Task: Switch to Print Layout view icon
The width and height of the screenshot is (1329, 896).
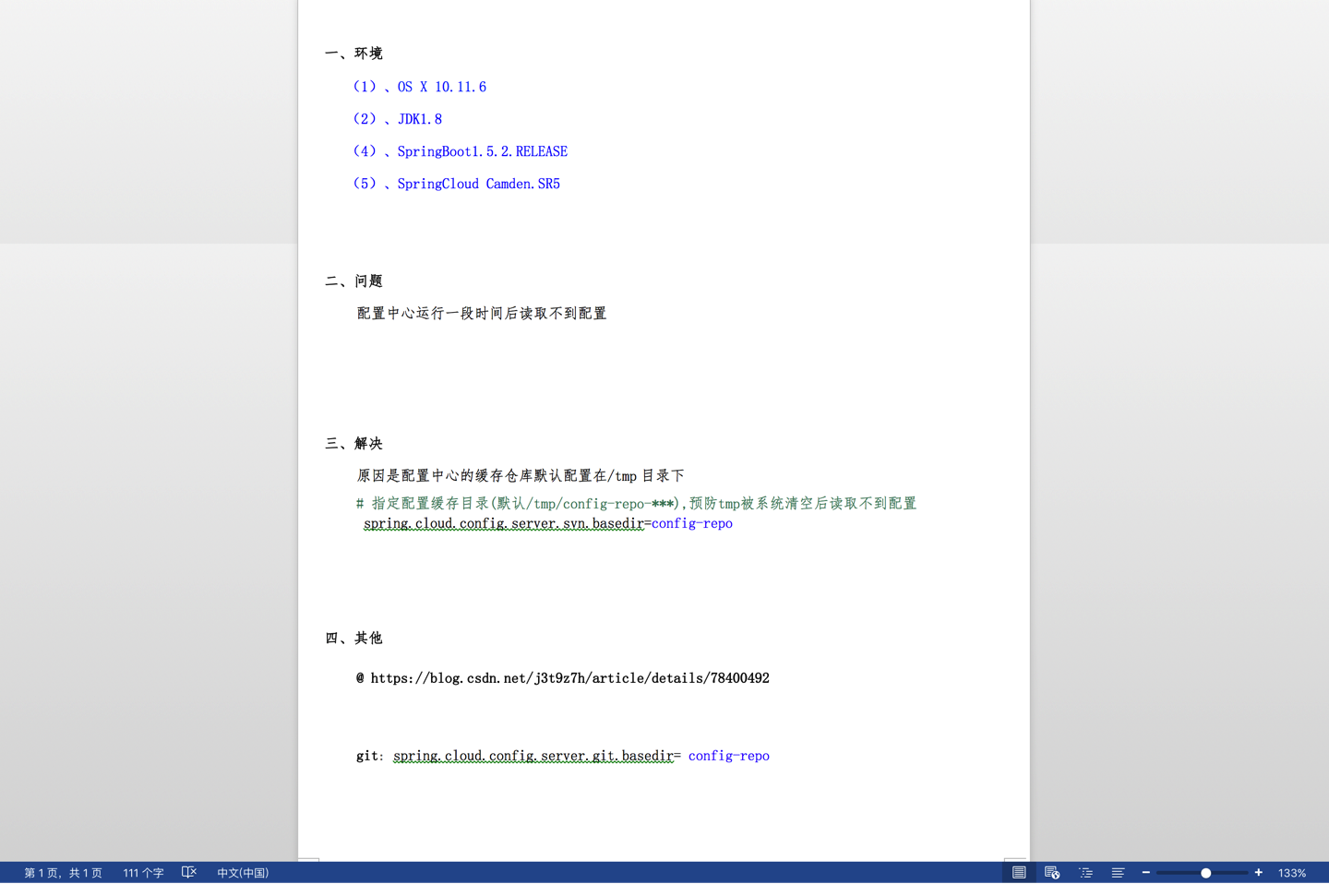Action: coord(1019,872)
